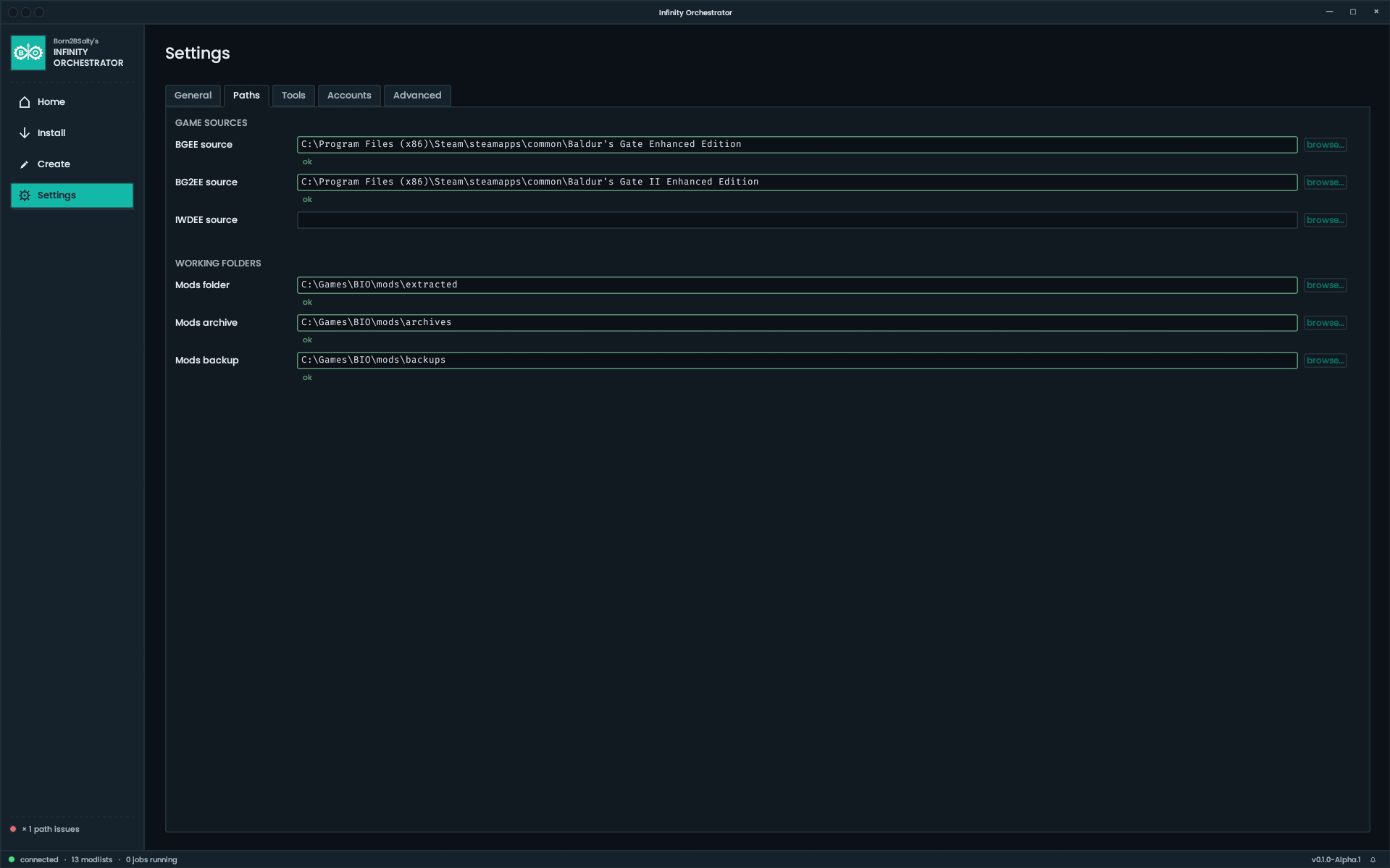
Task: Click the Settings gear icon
Action: tap(25, 195)
